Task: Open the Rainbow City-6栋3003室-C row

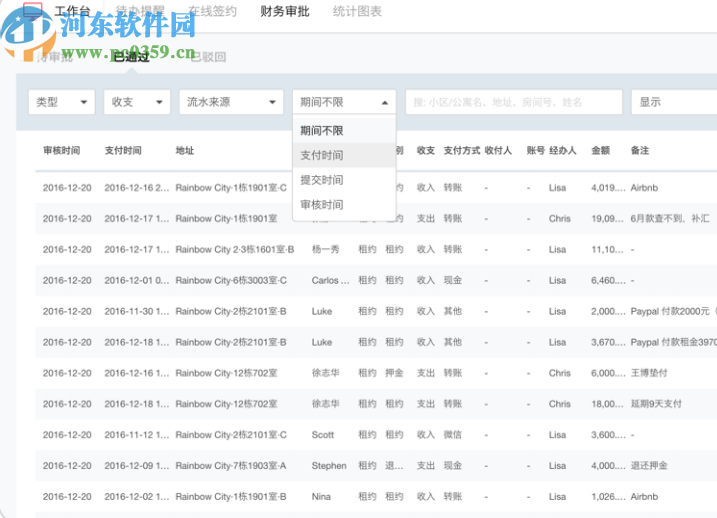Action: pyautogui.click(x=231, y=280)
